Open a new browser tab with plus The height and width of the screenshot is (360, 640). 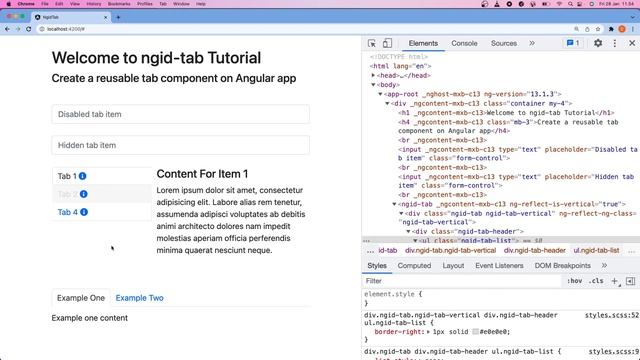pyautogui.click(x=118, y=17)
